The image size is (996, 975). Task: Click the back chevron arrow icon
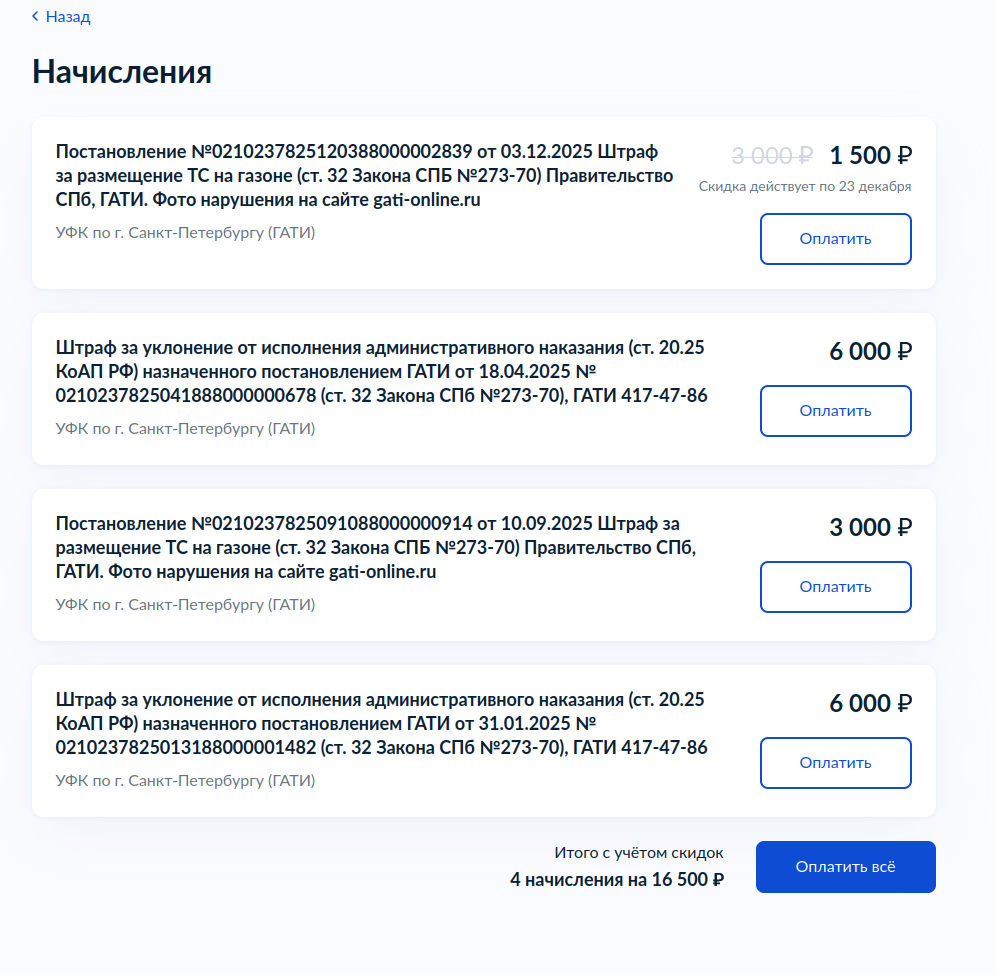pyautogui.click(x=33, y=16)
